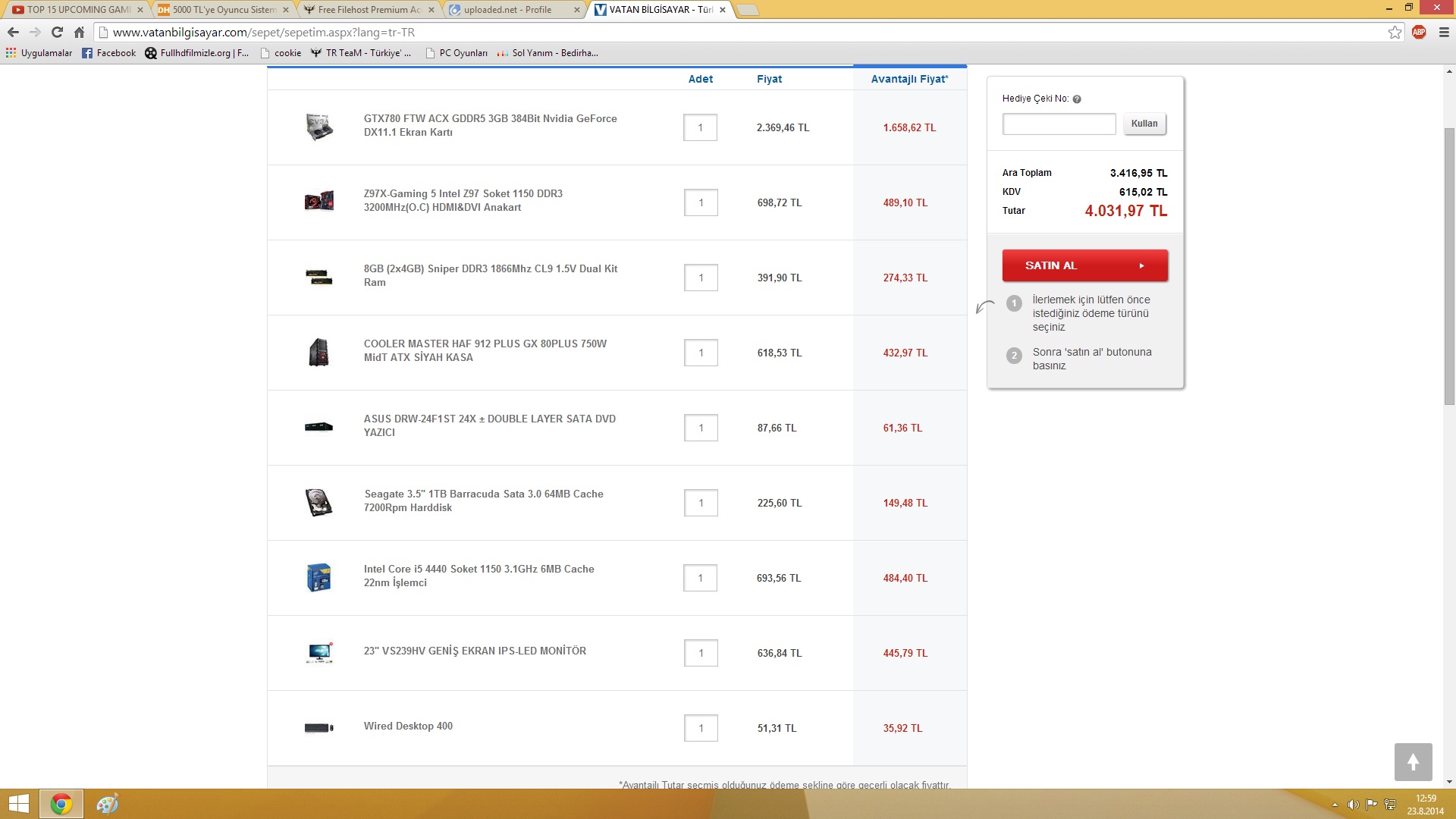Click the AdBlock Plus extension icon
Viewport: 1456px width, 819px height.
coord(1419,32)
